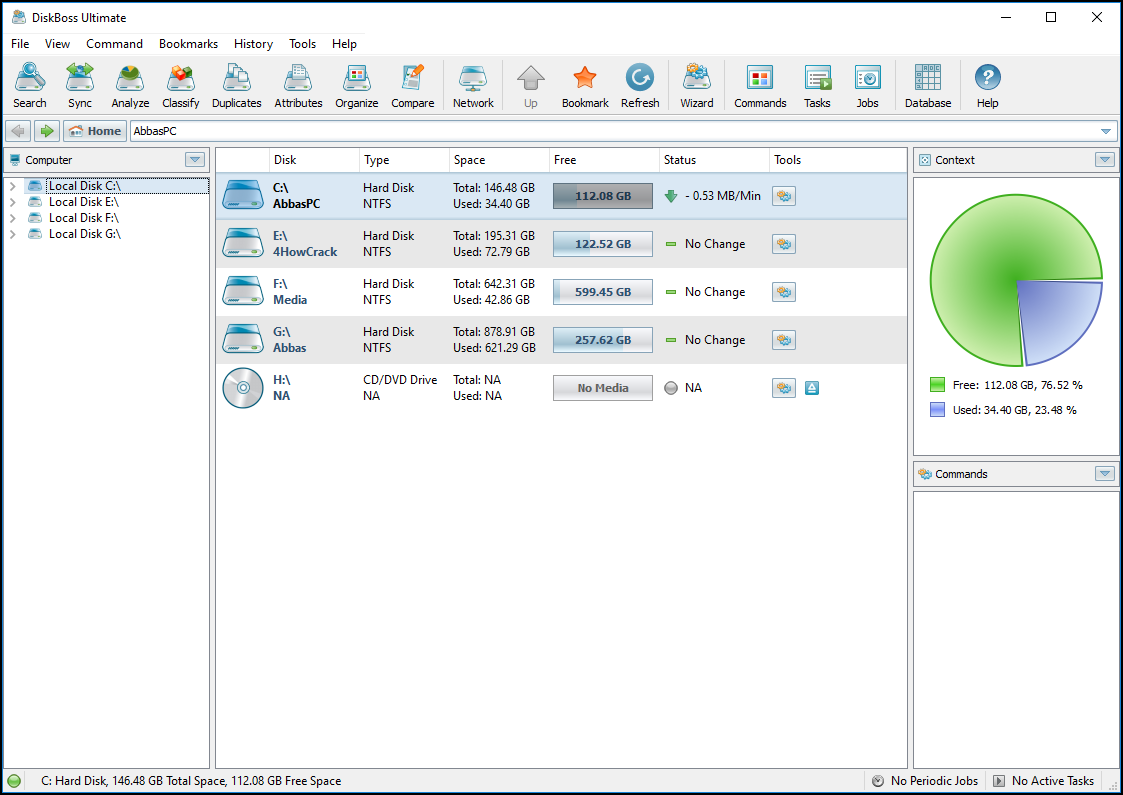1123x795 pixels.
Task: Click the green Free legend swatch
Action: pyautogui.click(x=937, y=385)
